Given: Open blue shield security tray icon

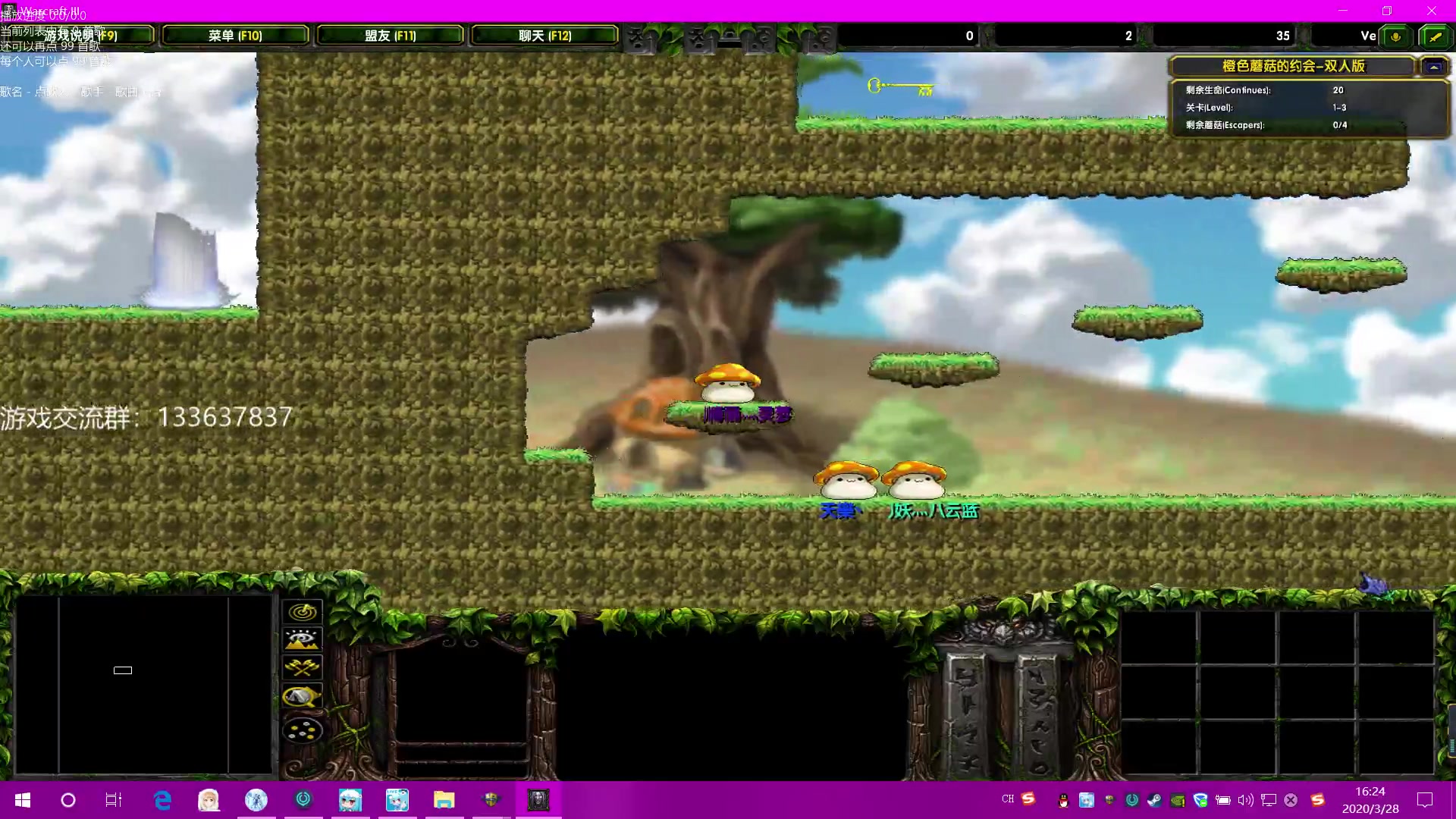Looking at the screenshot, I should (1200, 800).
